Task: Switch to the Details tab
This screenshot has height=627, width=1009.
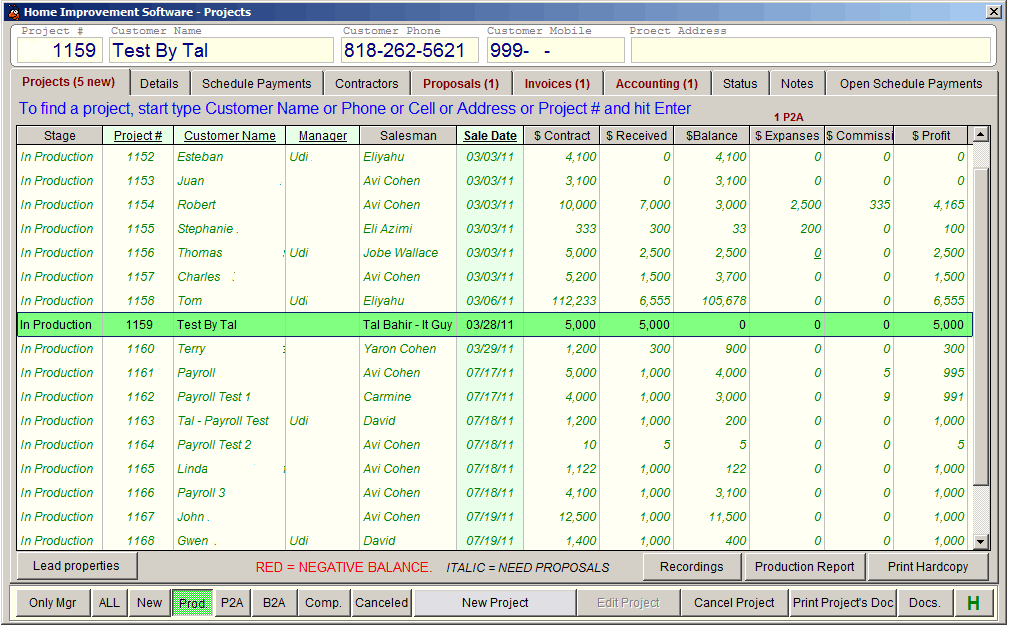Action: pyautogui.click(x=159, y=84)
